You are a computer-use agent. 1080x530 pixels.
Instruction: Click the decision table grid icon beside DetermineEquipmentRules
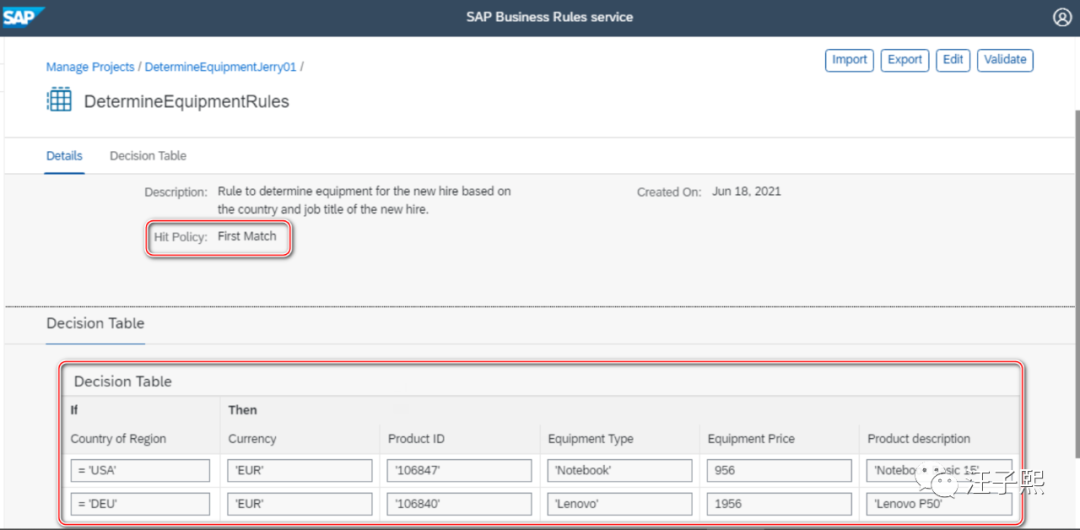click(59, 101)
